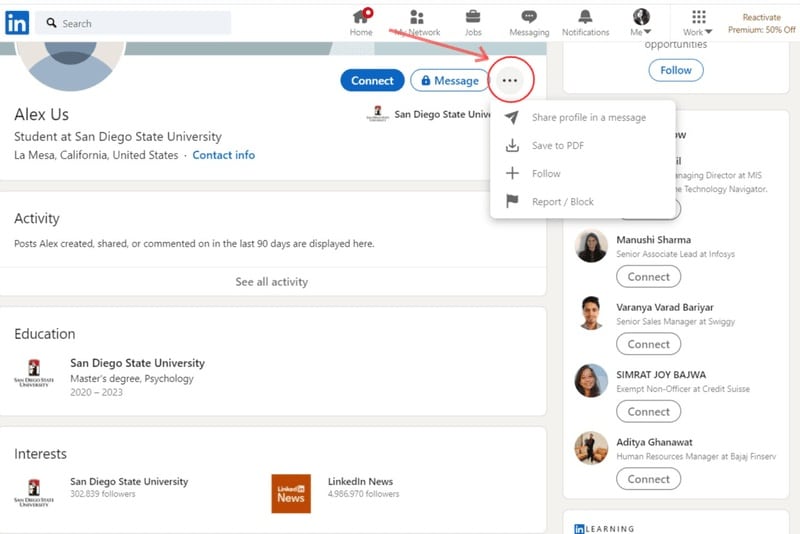
Task: Click the LinkedIn Learning logo
Action: 605,529
